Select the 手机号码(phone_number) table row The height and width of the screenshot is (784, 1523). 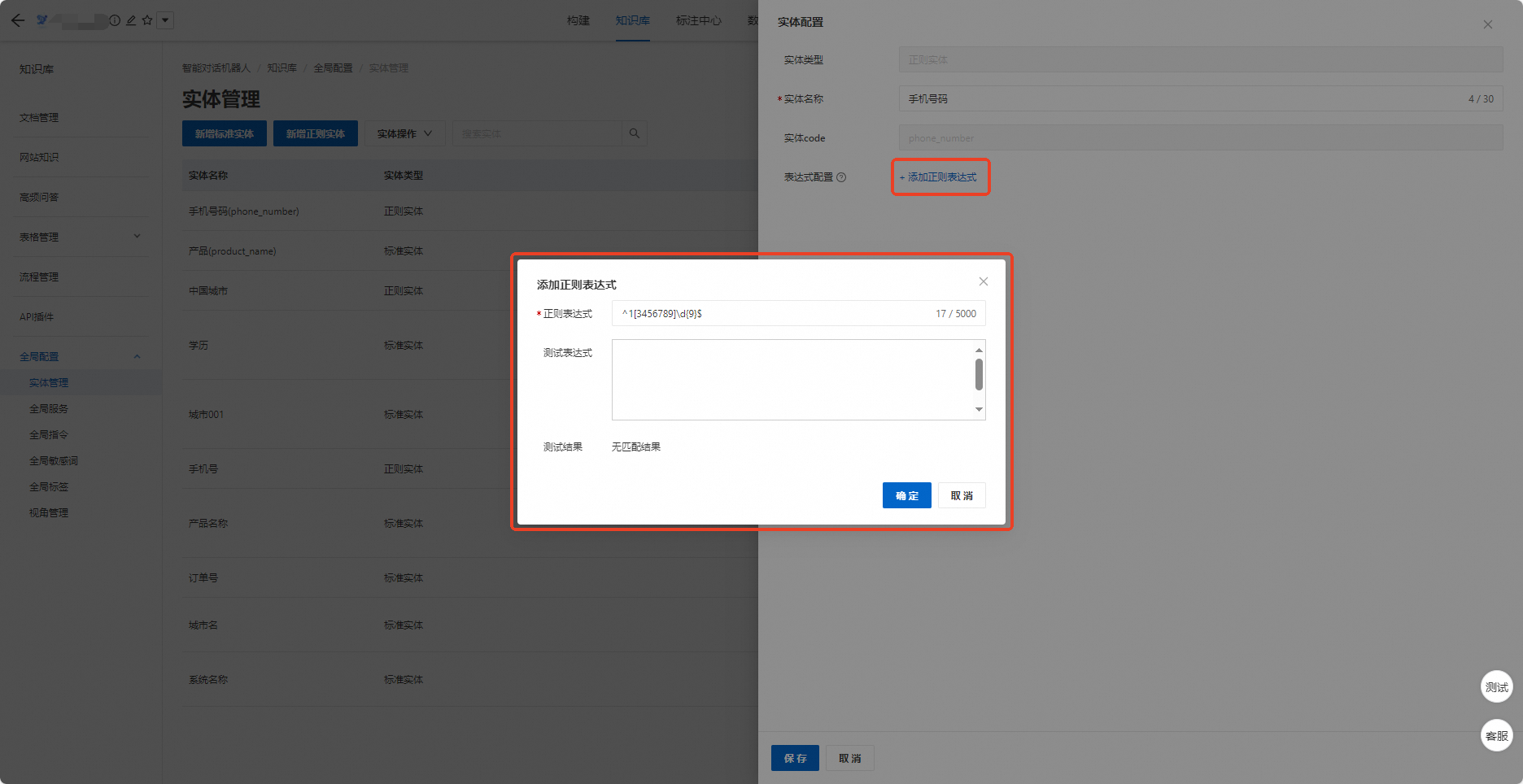(470, 211)
